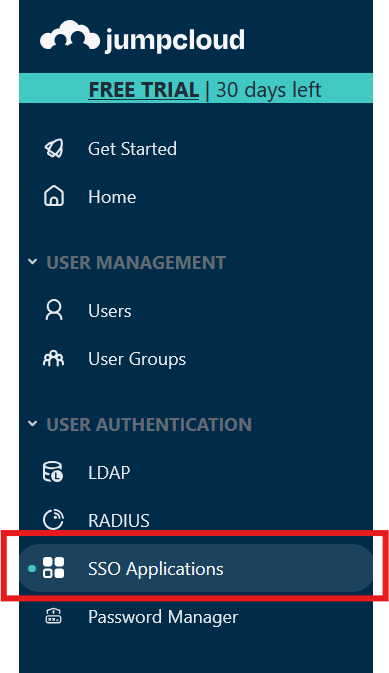
Task: Click the User Groups people icon
Action: (x=54, y=358)
